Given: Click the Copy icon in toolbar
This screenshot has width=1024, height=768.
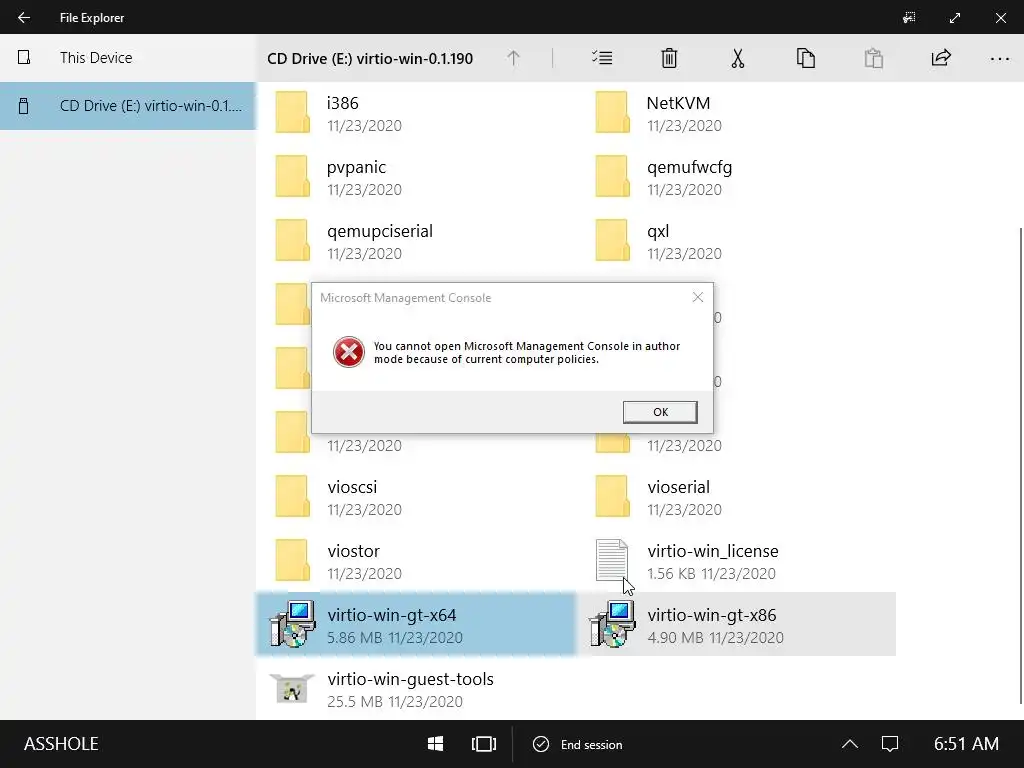Looking at the screenshot, I should pos(806,58).
